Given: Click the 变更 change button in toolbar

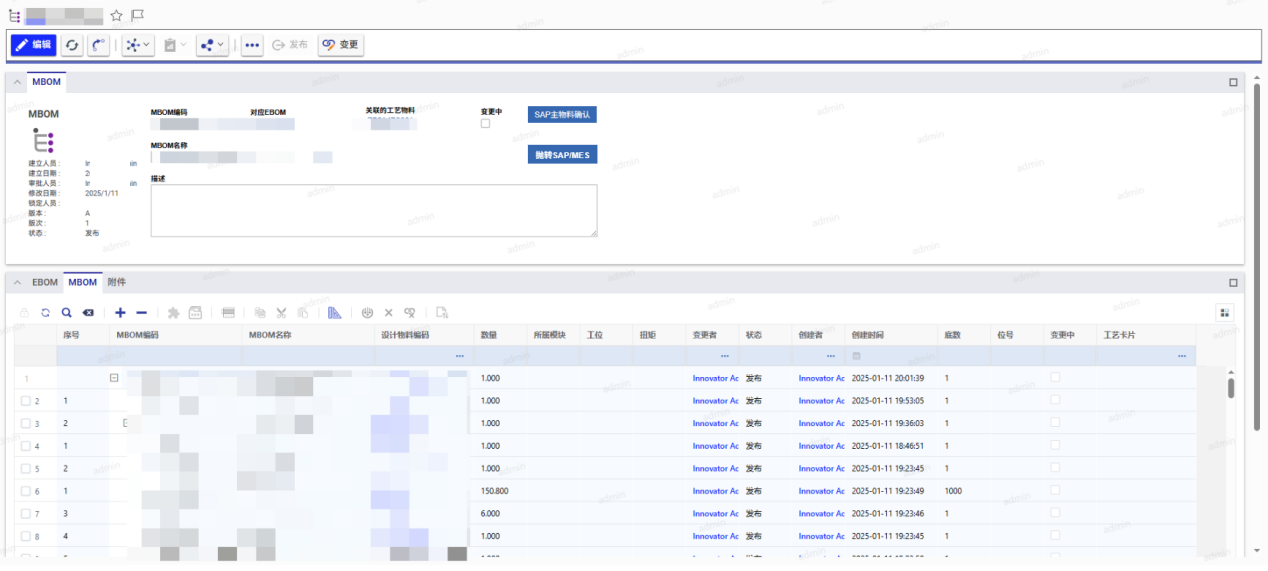Looking at the screenshot, I should point(340,45).
